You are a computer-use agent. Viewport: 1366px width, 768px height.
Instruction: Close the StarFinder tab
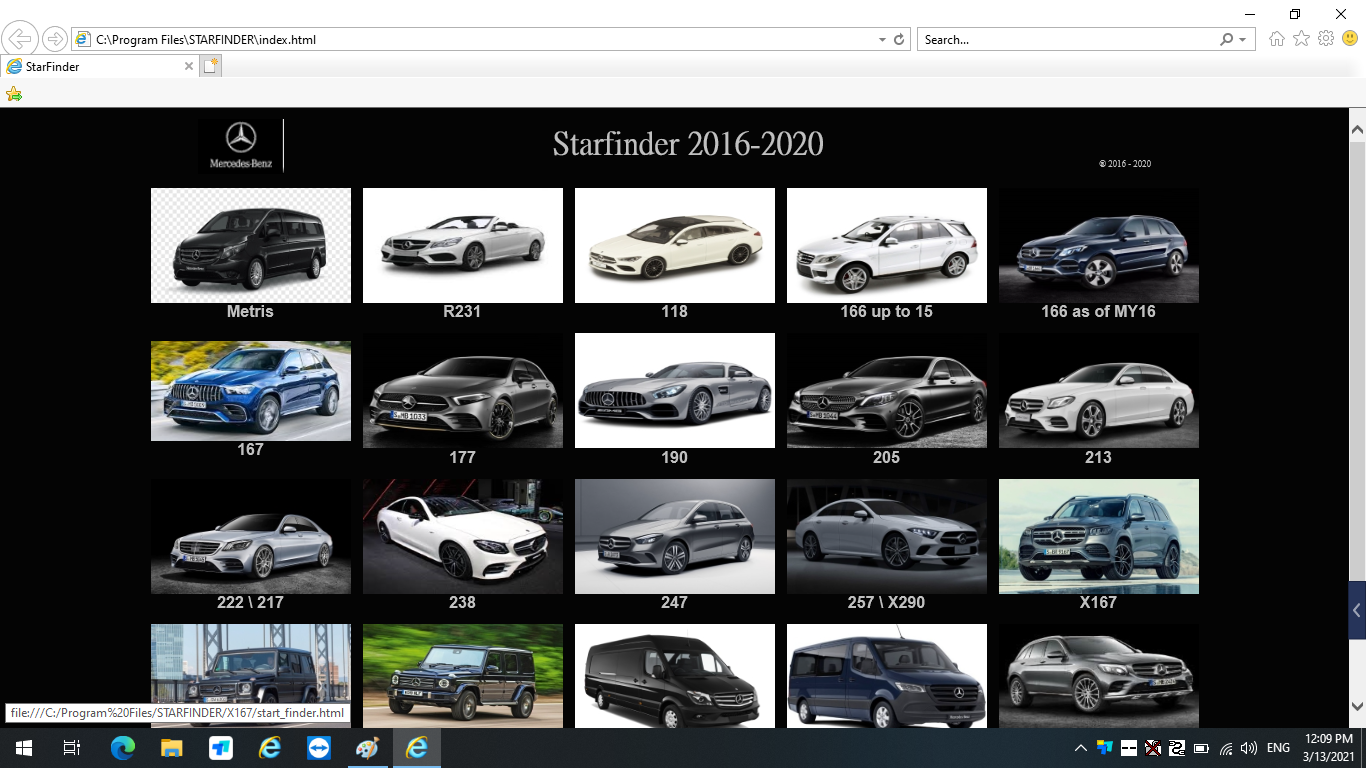coord(189,67)
